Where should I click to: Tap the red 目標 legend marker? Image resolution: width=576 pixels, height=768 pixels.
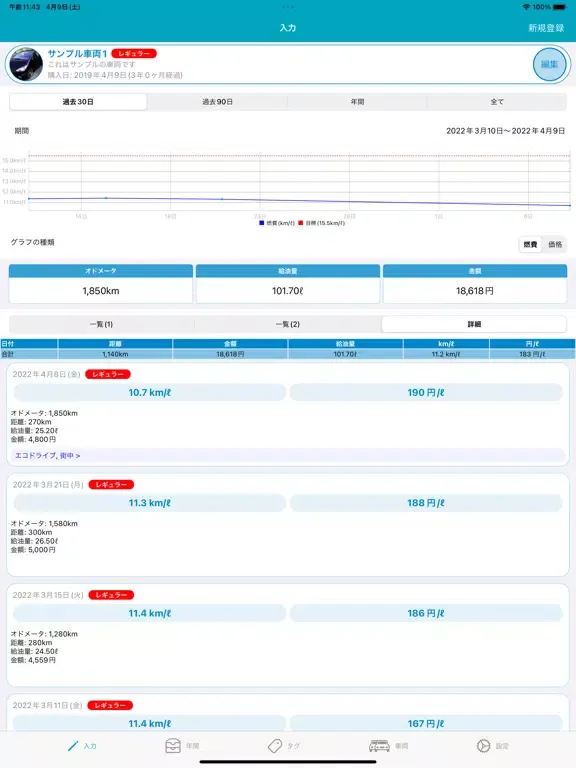click(301, 223)
